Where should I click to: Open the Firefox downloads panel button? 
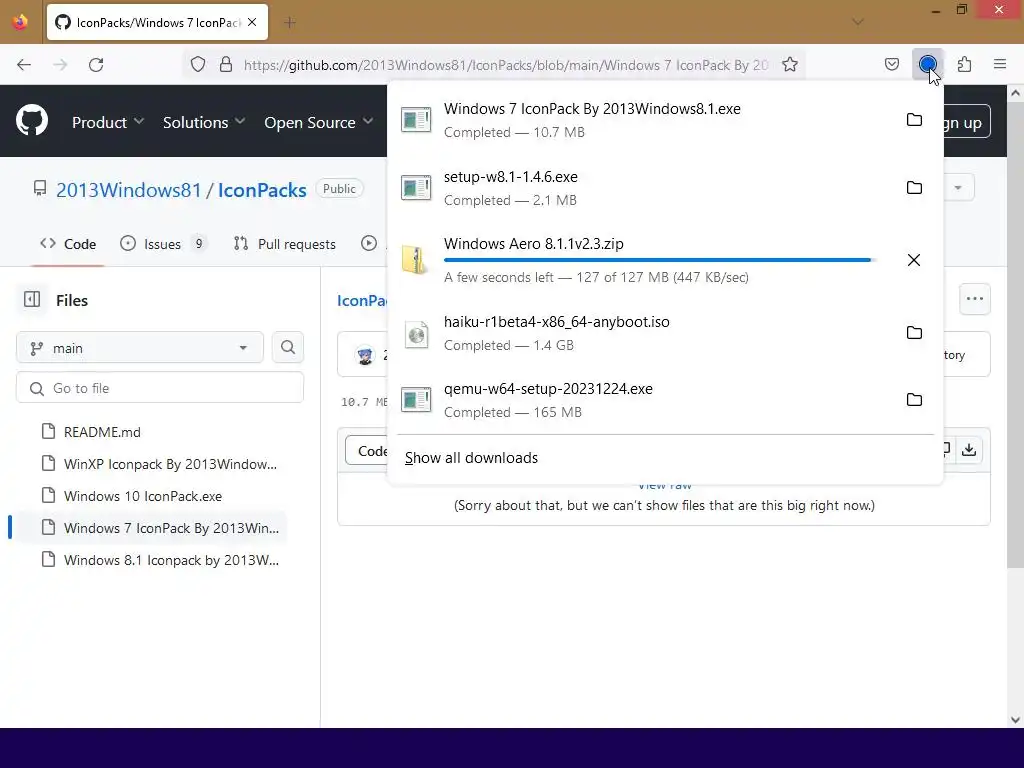[927, 64]
